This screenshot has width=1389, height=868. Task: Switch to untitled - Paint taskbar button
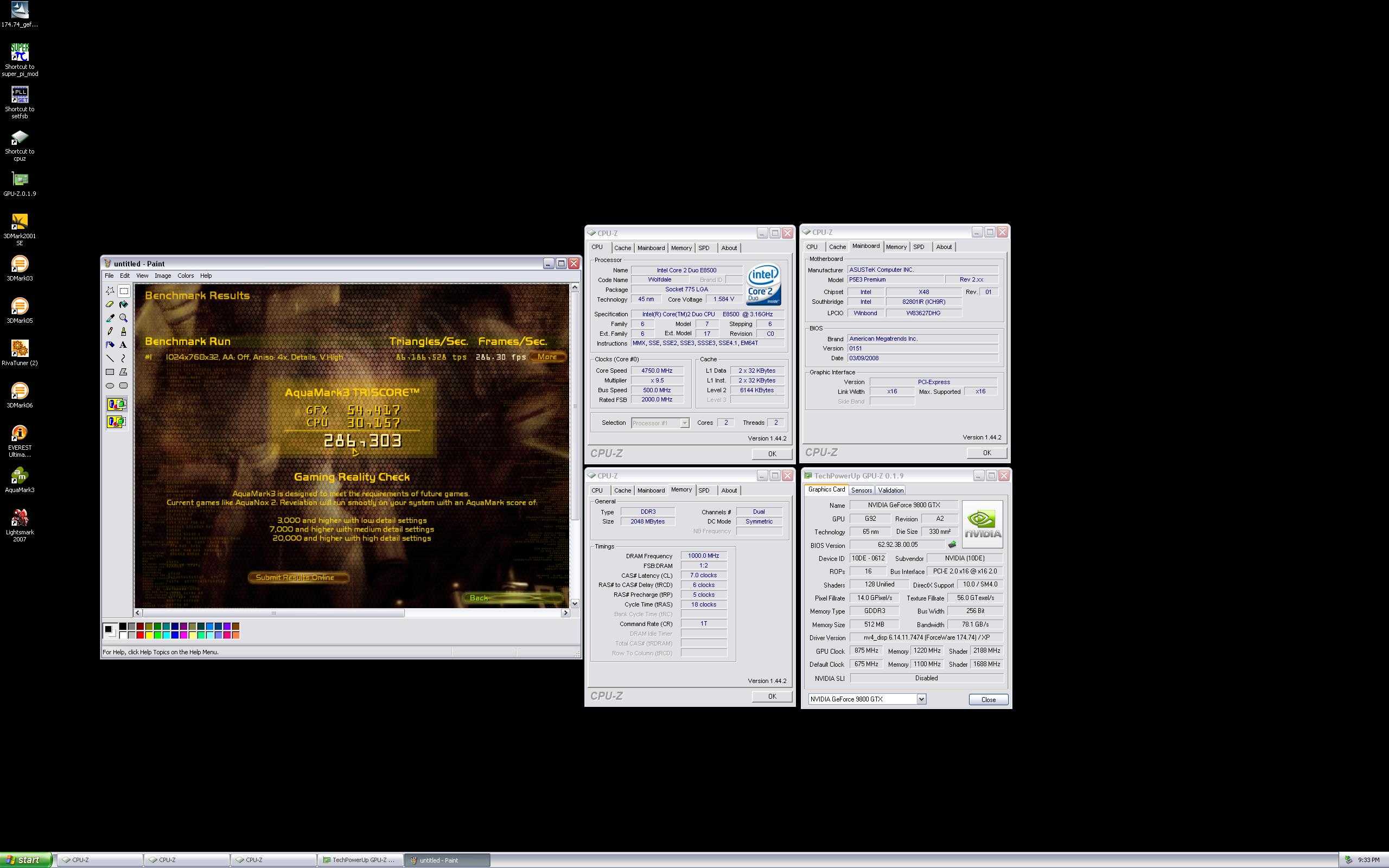(x=448, y=860)
